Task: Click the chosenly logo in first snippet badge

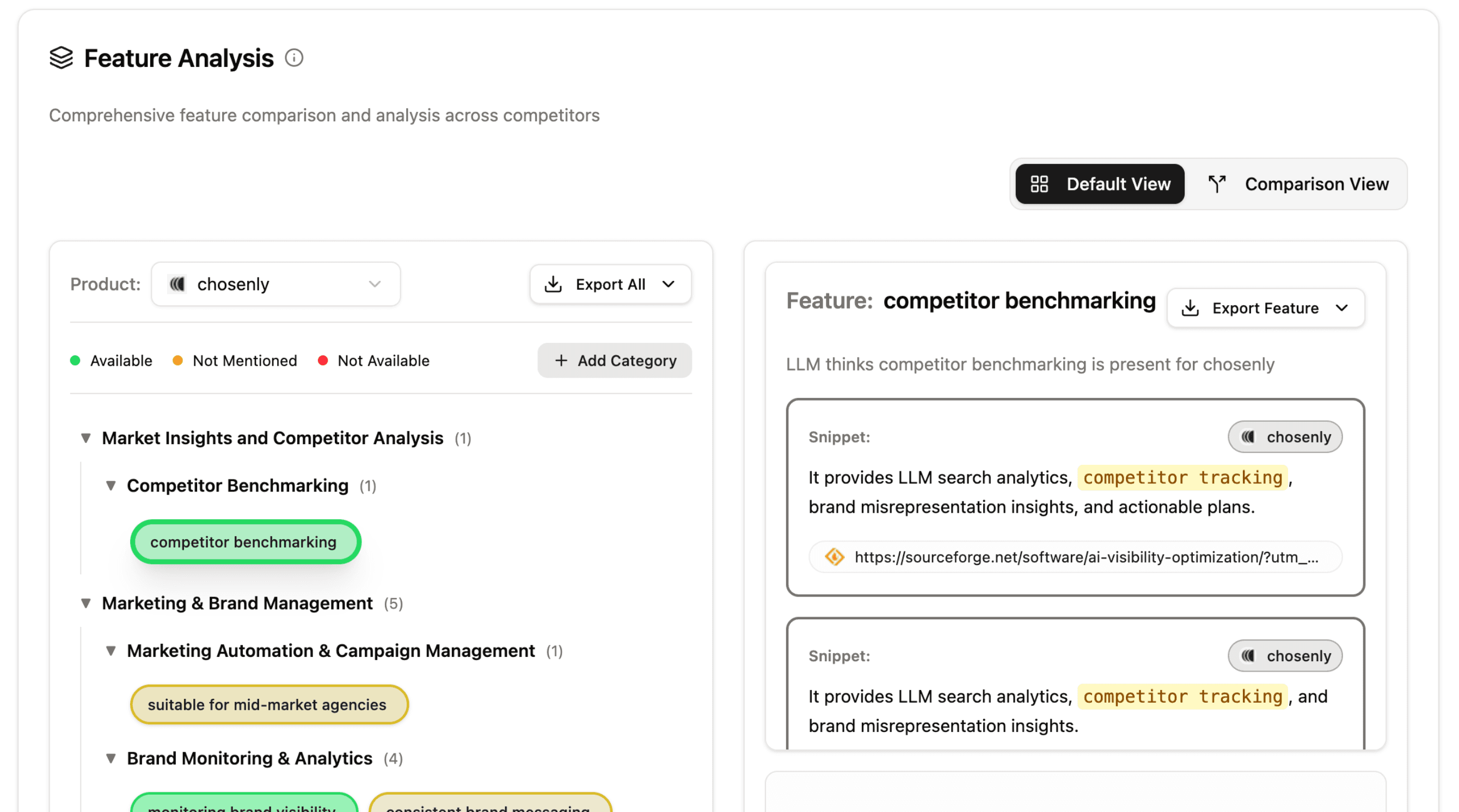Action: click(x=1248, y=437)
